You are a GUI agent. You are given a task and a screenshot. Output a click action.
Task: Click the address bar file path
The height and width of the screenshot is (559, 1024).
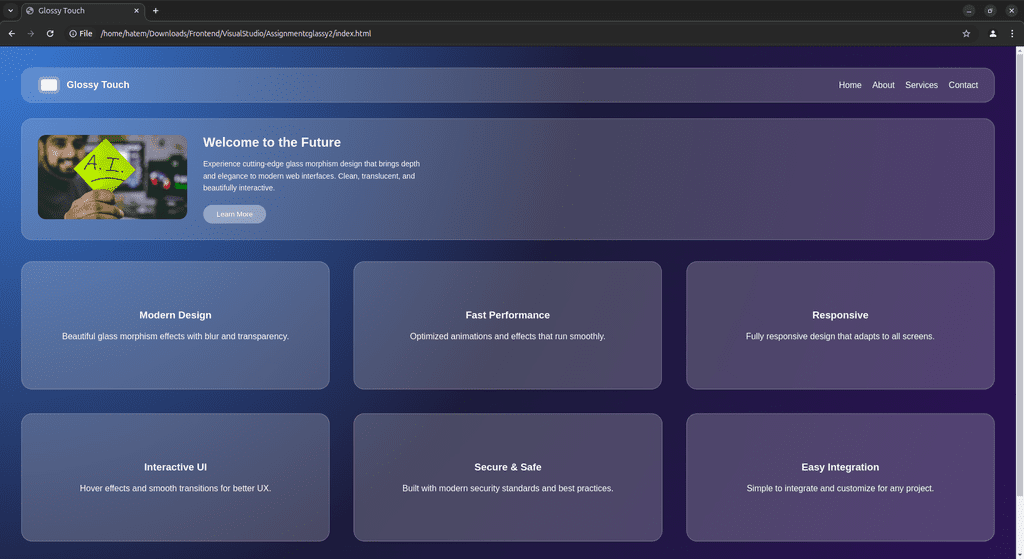tap(235, 33)
